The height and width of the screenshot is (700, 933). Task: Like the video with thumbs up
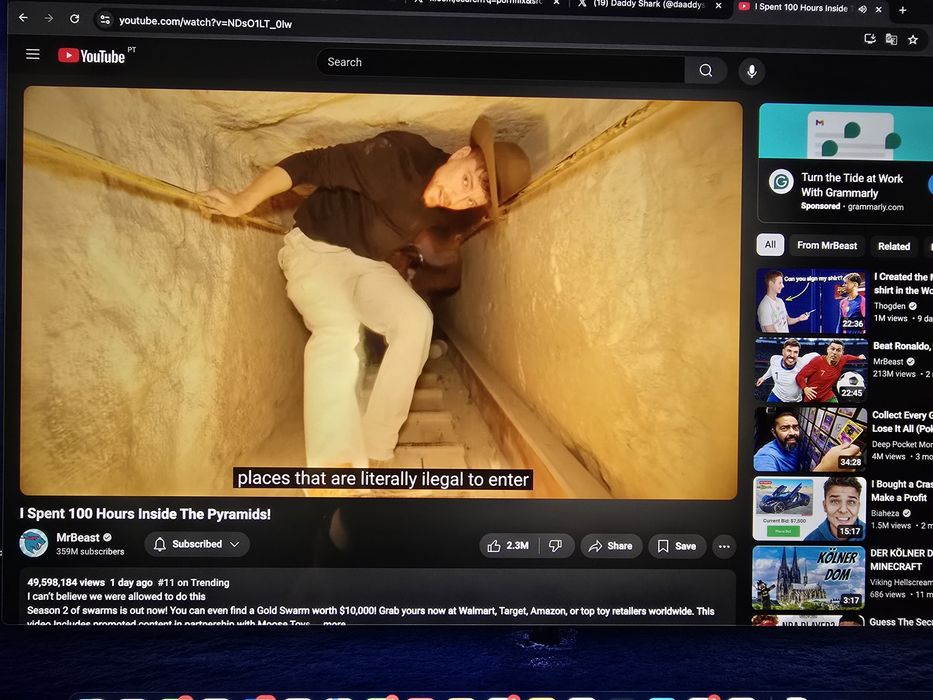click(508, 545)
